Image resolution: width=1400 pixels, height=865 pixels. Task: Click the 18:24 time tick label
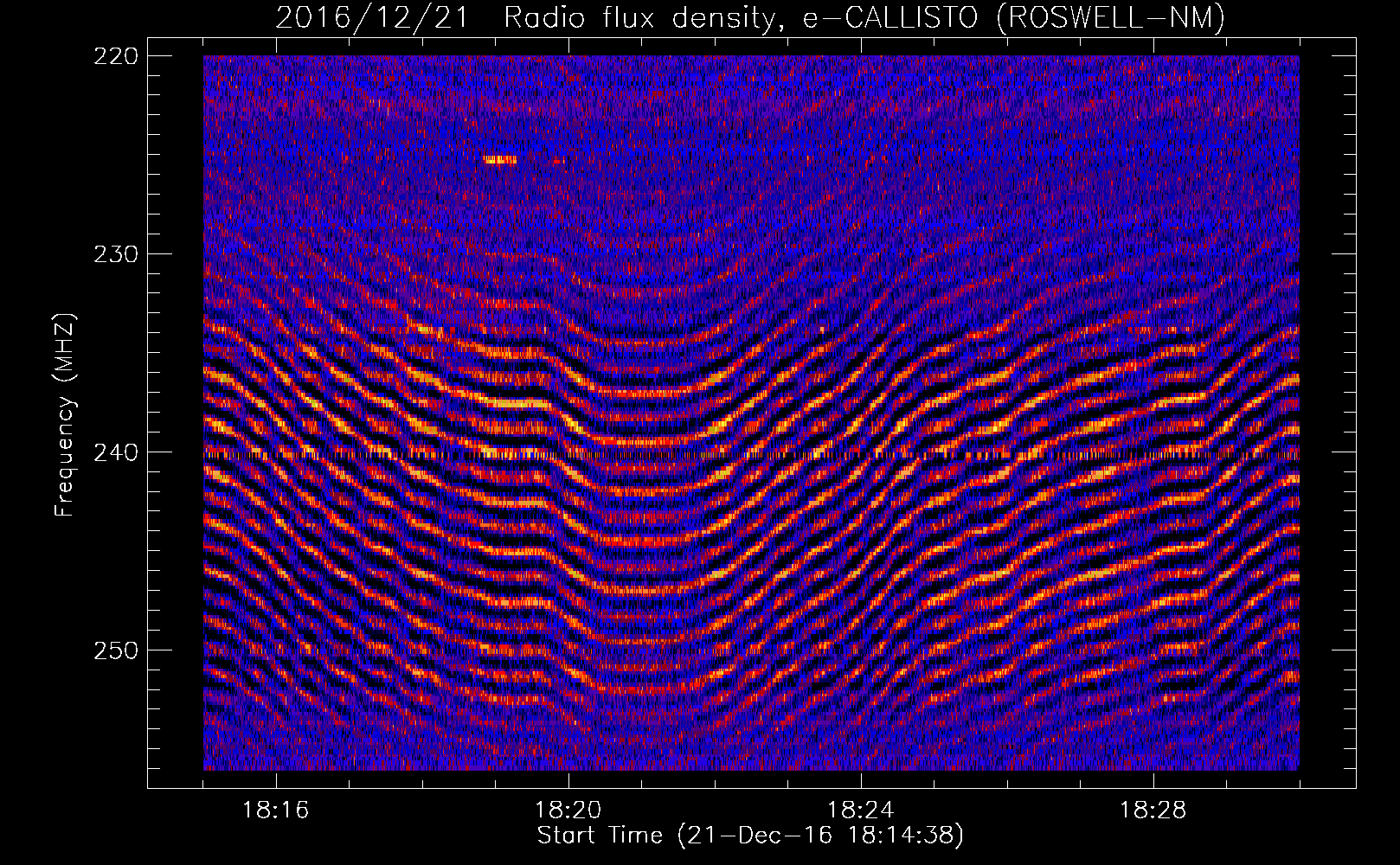pos(861,811)
